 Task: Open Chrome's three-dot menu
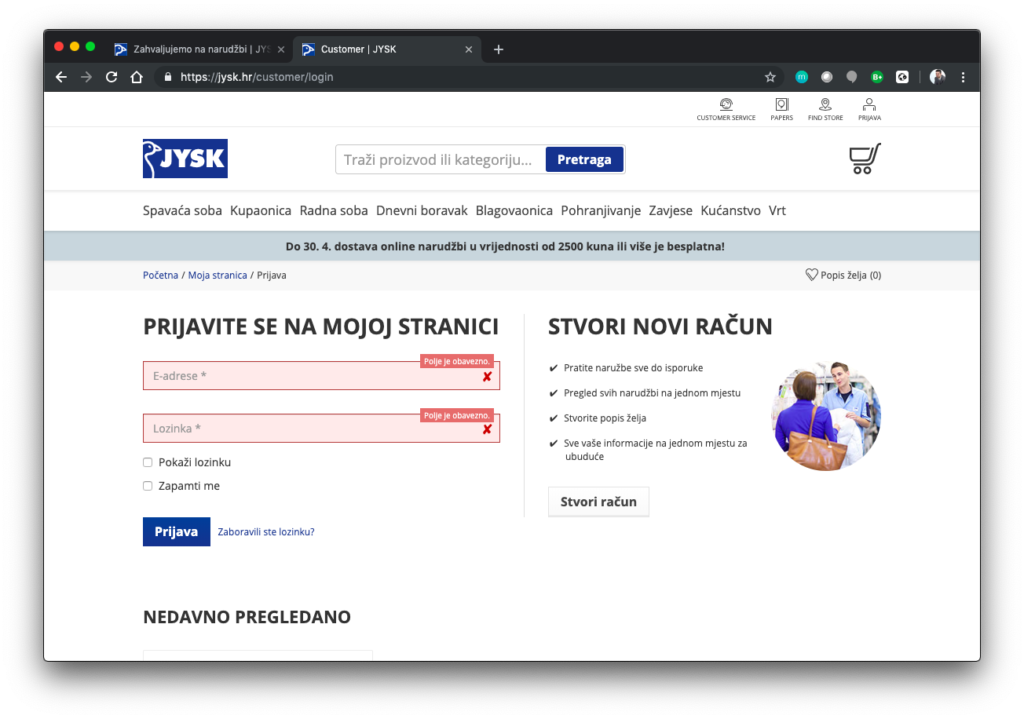pyautogui.click(x=963, y=77)
